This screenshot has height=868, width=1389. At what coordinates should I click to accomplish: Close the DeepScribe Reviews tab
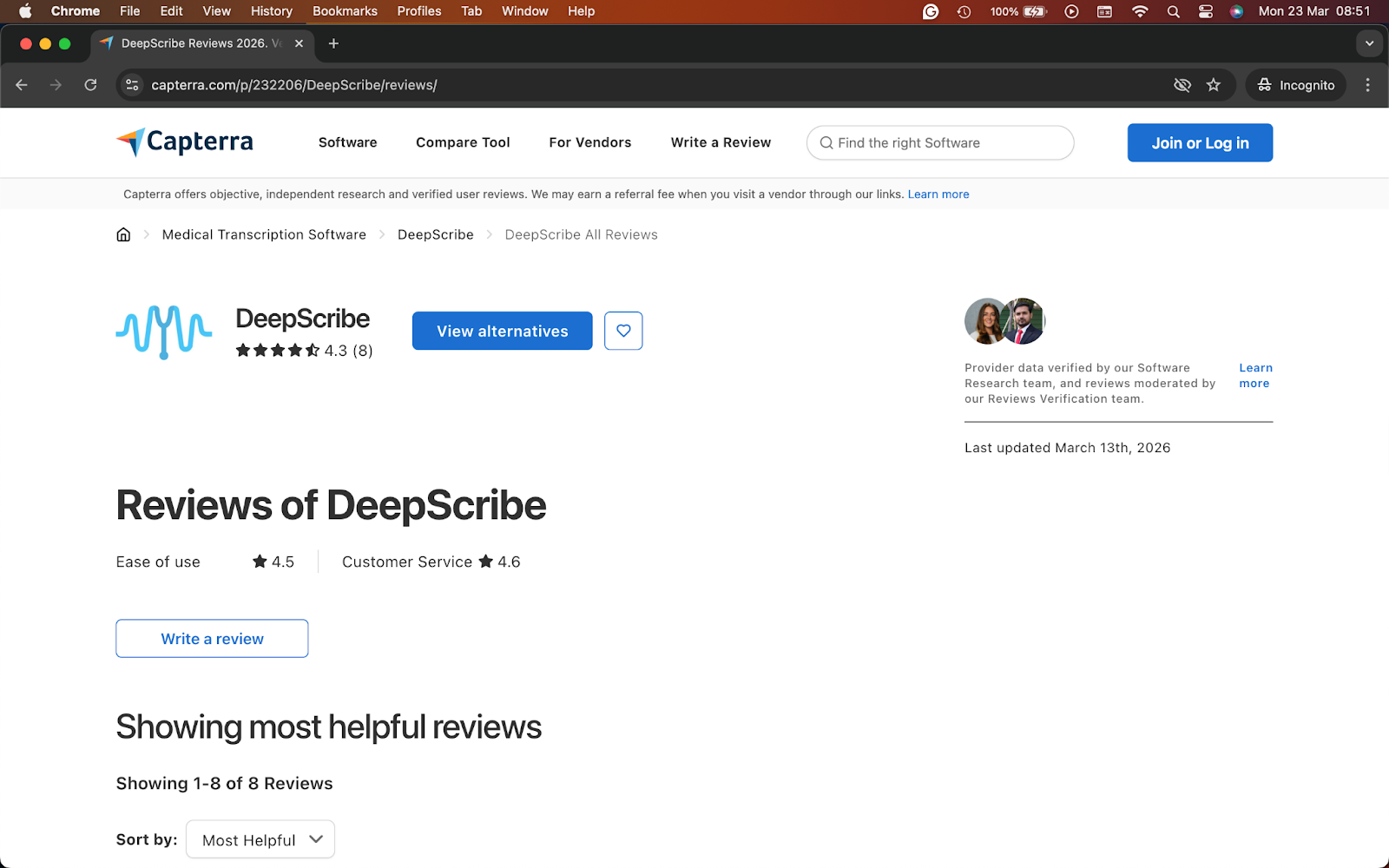pyautogui.click(x=299, y=43)
